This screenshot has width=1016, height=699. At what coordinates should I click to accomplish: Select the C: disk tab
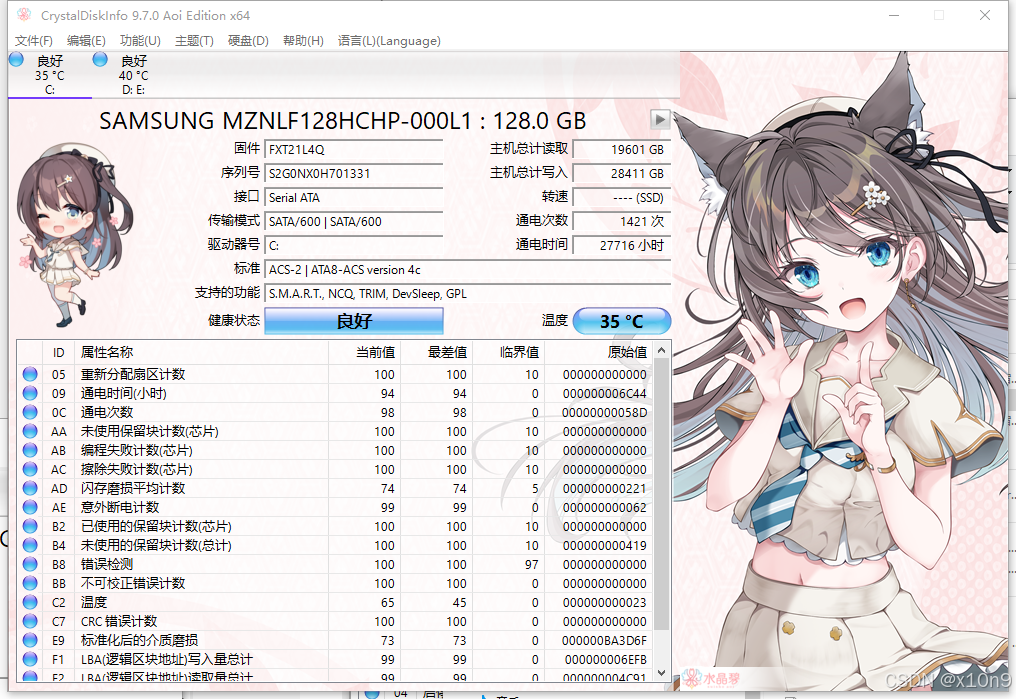[50, 74]
